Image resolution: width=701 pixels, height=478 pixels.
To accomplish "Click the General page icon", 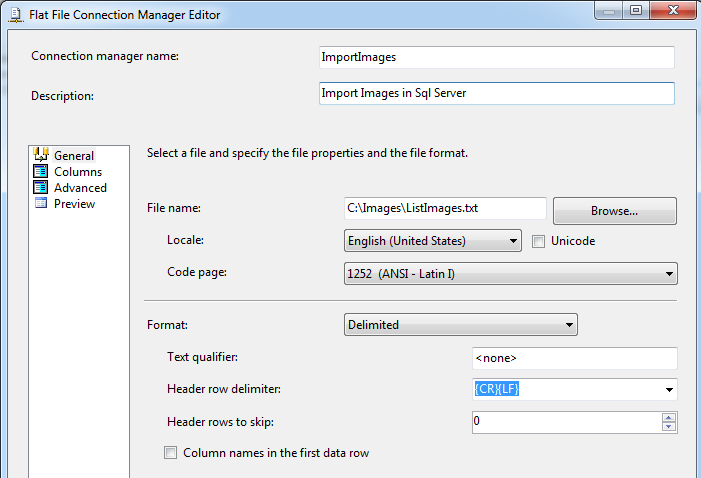I will 41,155.
